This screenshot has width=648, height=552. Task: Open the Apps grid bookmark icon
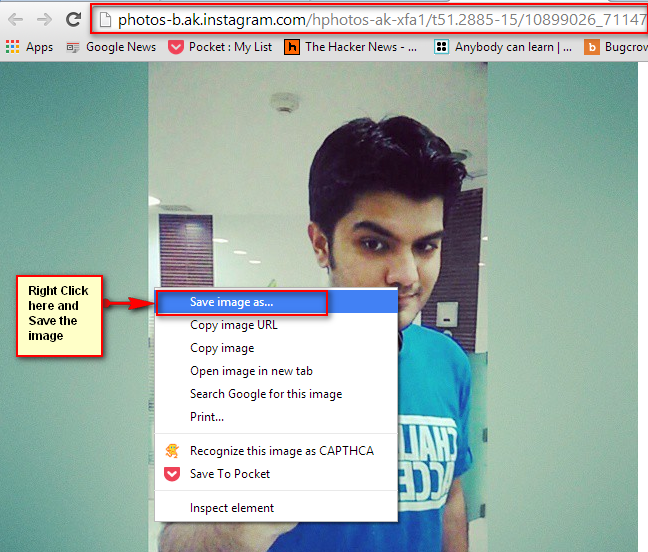click(x=12, y=47)
